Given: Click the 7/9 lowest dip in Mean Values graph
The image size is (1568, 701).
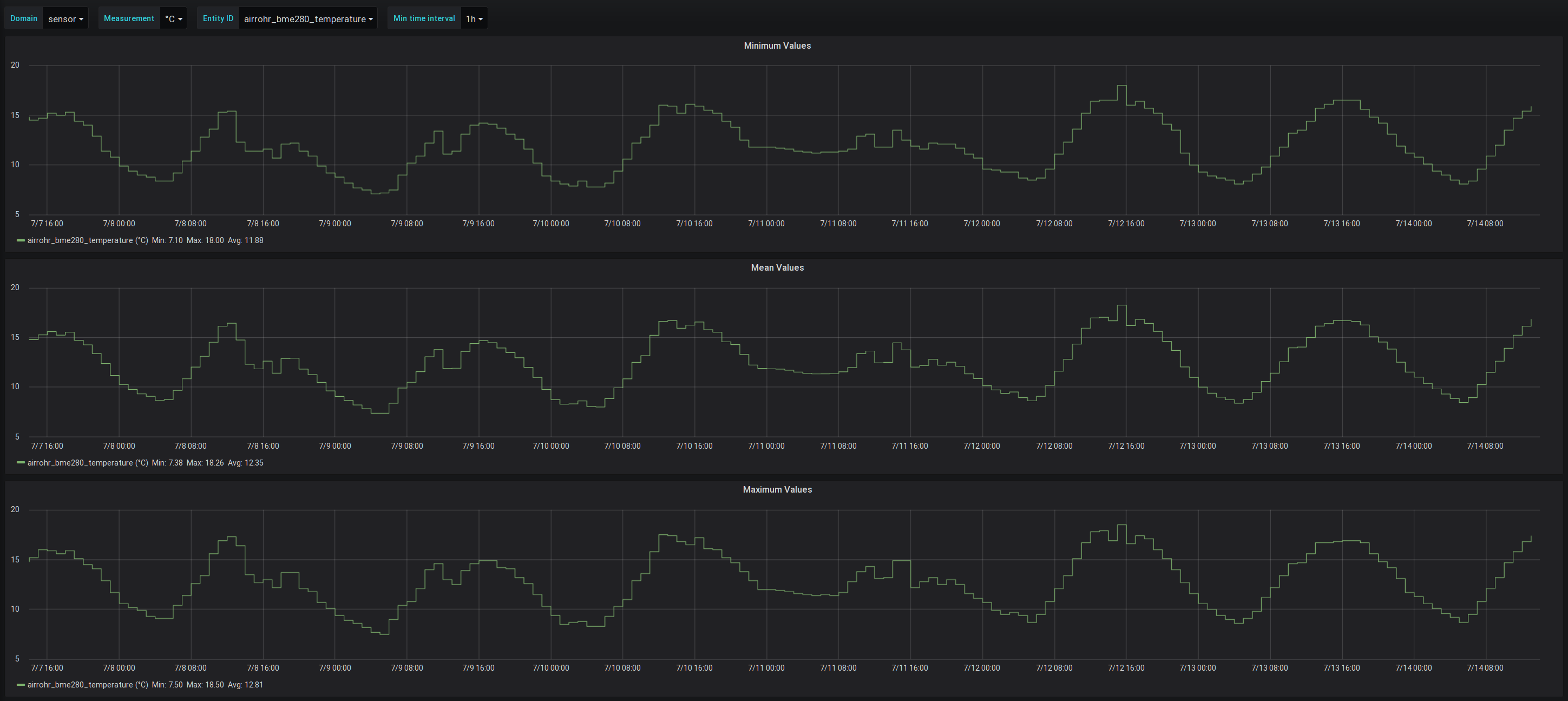Looking at the screenshot, I should click(380, 412).
